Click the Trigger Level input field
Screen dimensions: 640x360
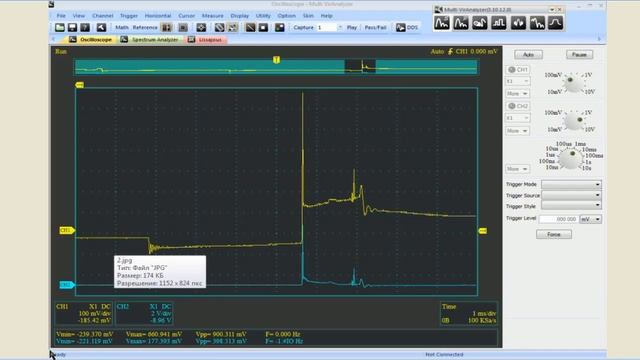pyautogui.click(x=558, y=219)
